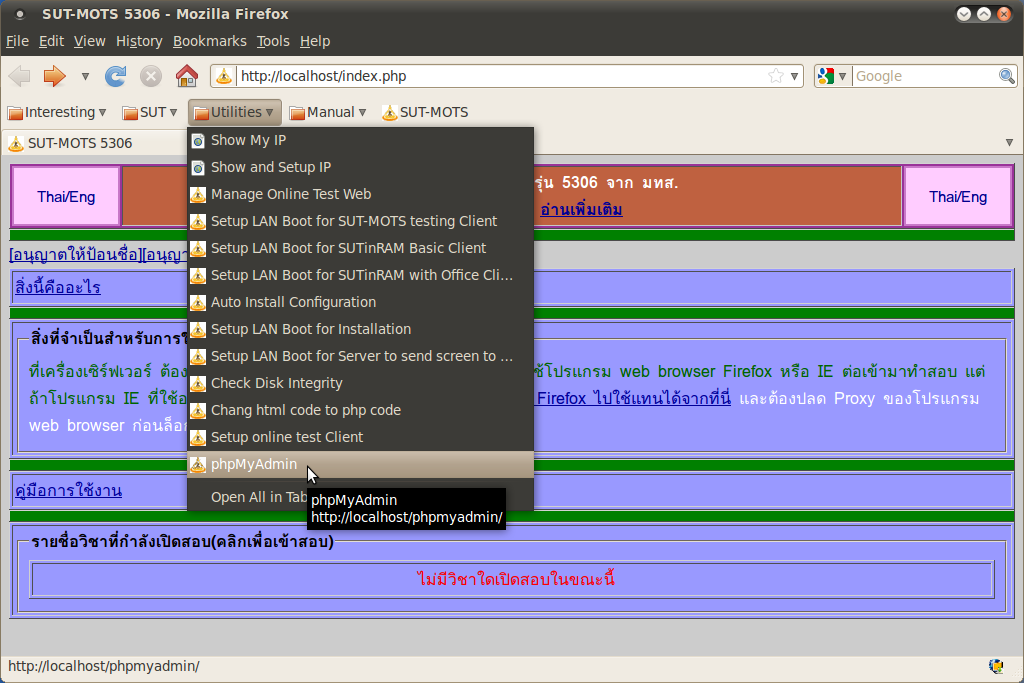1024x683 pixels.
Task: Click the Google search magnifier icon
Action: [x=1006, y=76]
